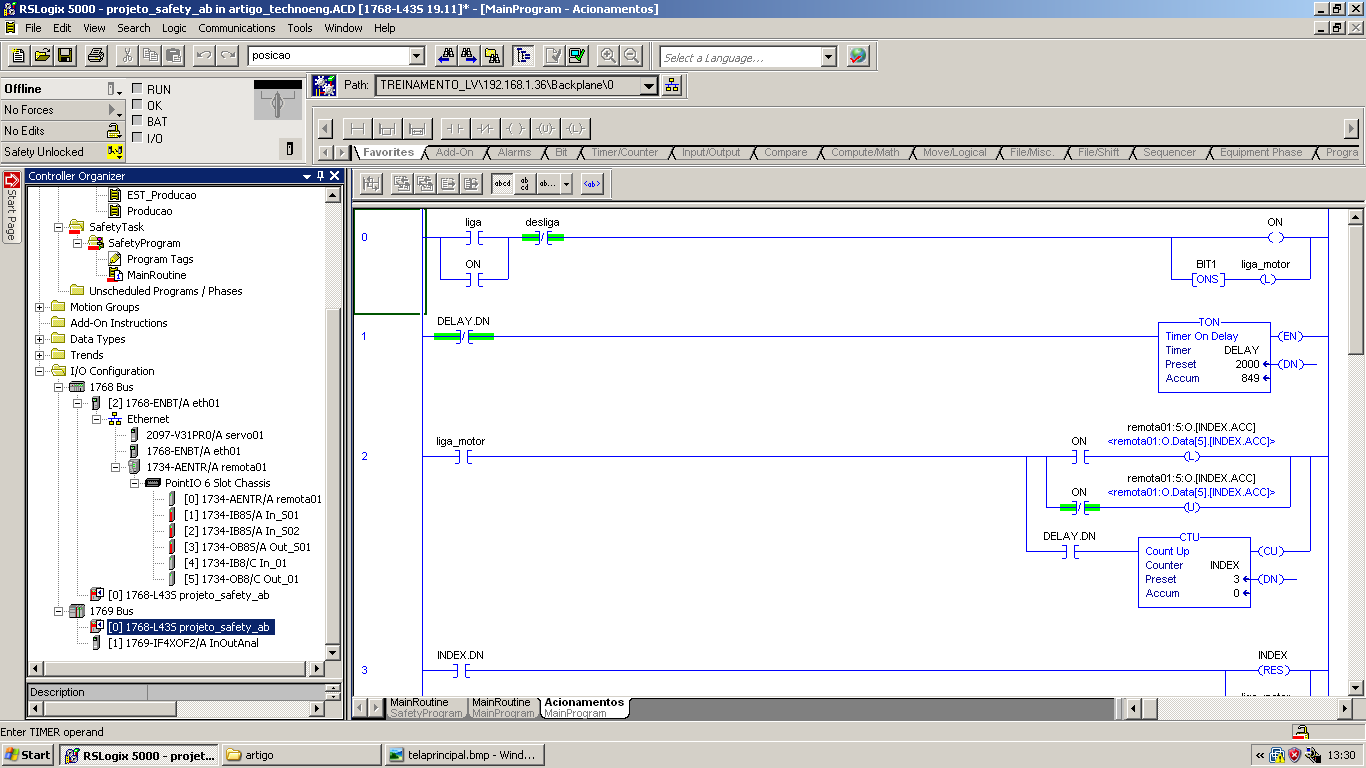This screenshot has width=1366, height=768.
Task: Expand the Motion Groups tree node
Action: [40, 307]
